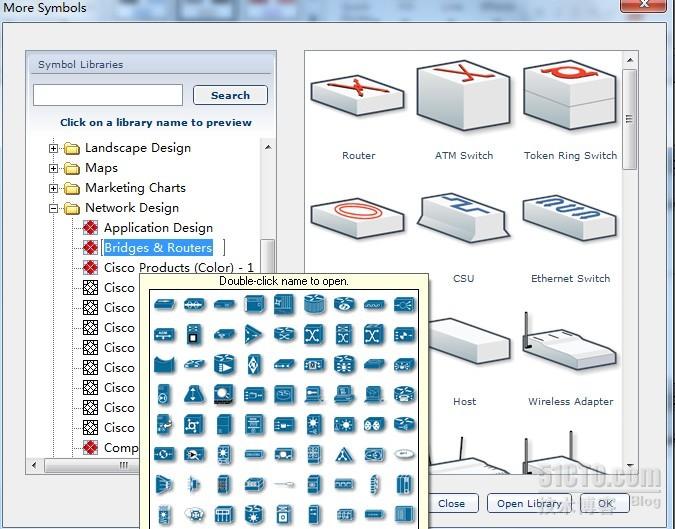Click the Open Library button

(x=529, y=503)
